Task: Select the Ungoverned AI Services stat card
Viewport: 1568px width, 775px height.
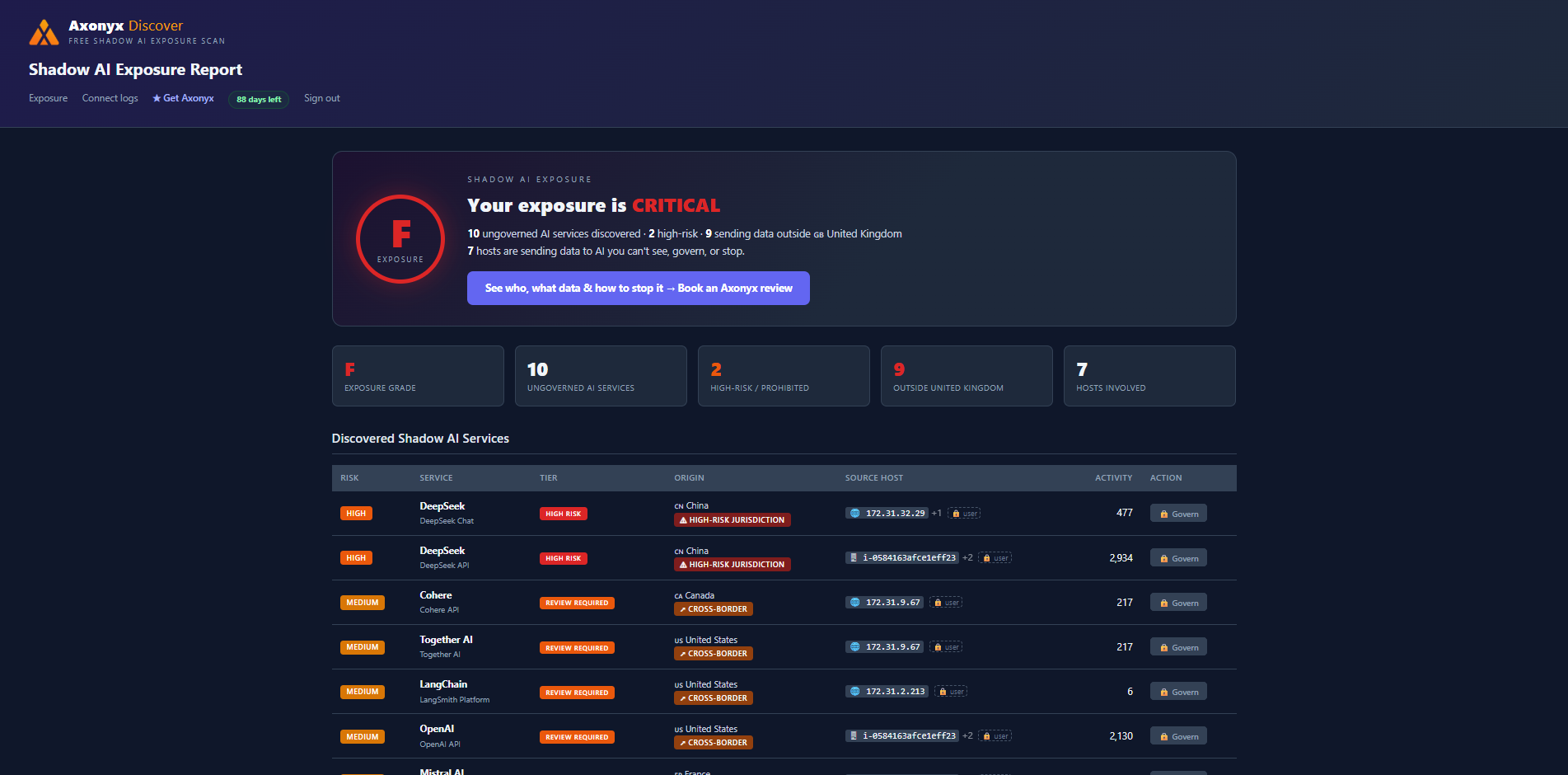Action: 601,376
